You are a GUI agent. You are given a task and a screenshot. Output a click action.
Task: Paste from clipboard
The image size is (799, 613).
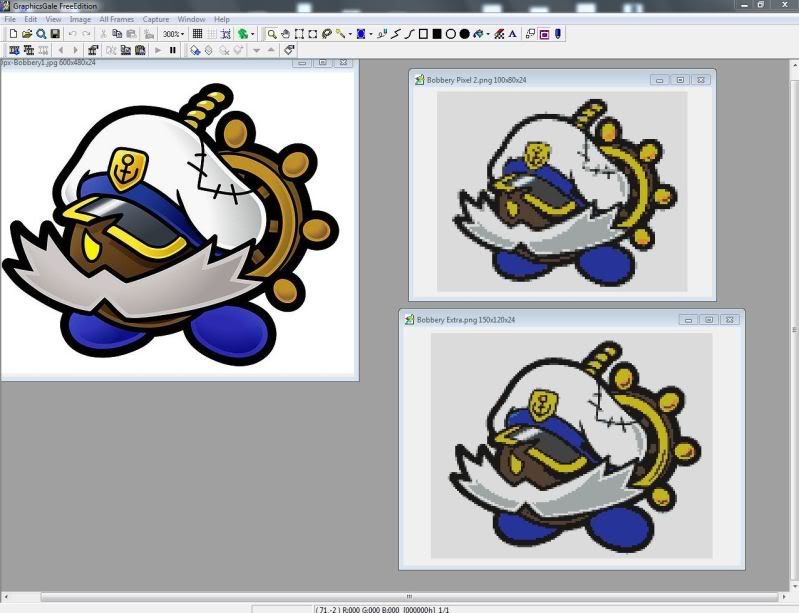coord(131,34)
